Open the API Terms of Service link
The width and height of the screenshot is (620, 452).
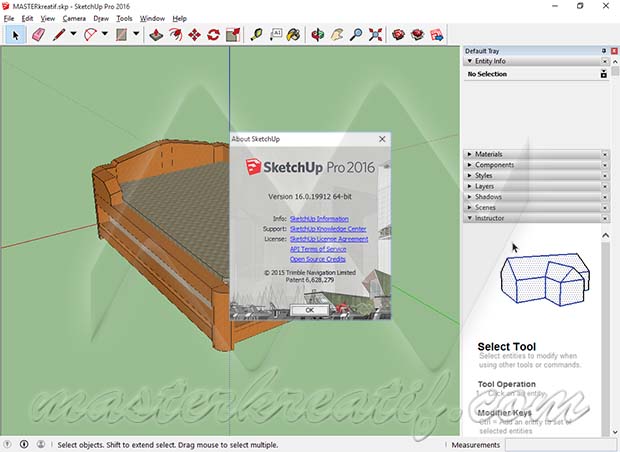318,249
